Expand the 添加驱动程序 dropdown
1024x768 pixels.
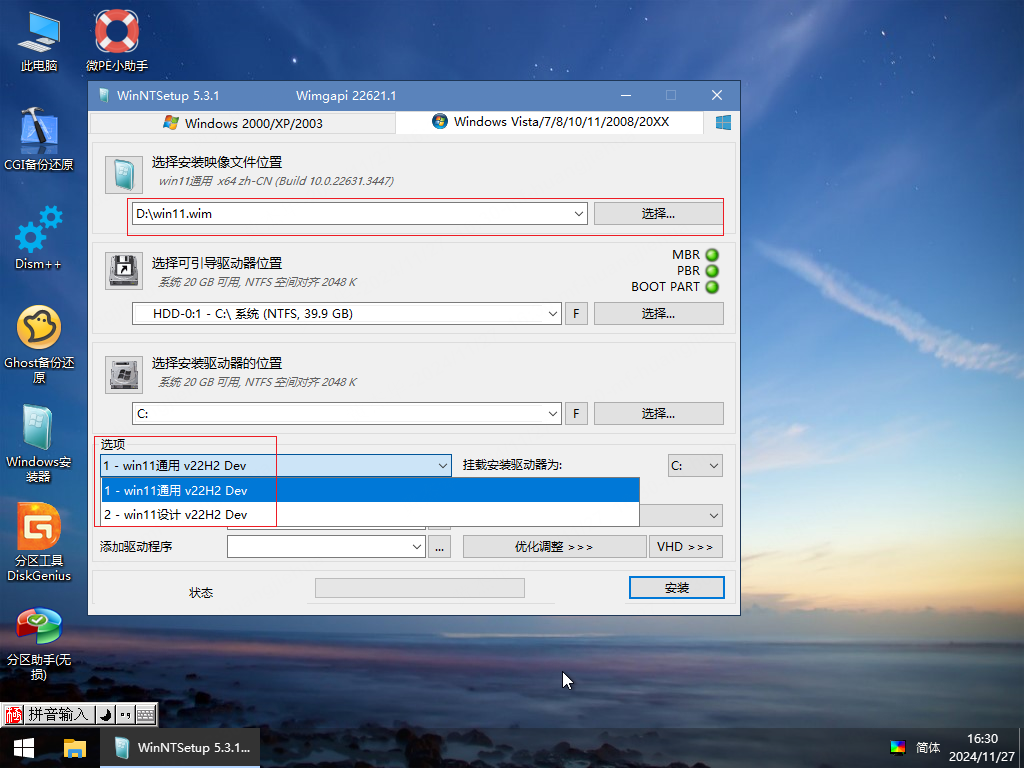[417, 547]
